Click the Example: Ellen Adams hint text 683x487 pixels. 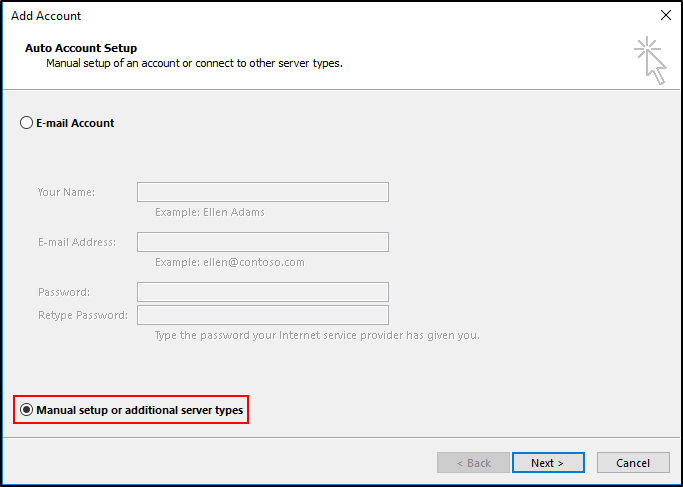pos(210,213)
